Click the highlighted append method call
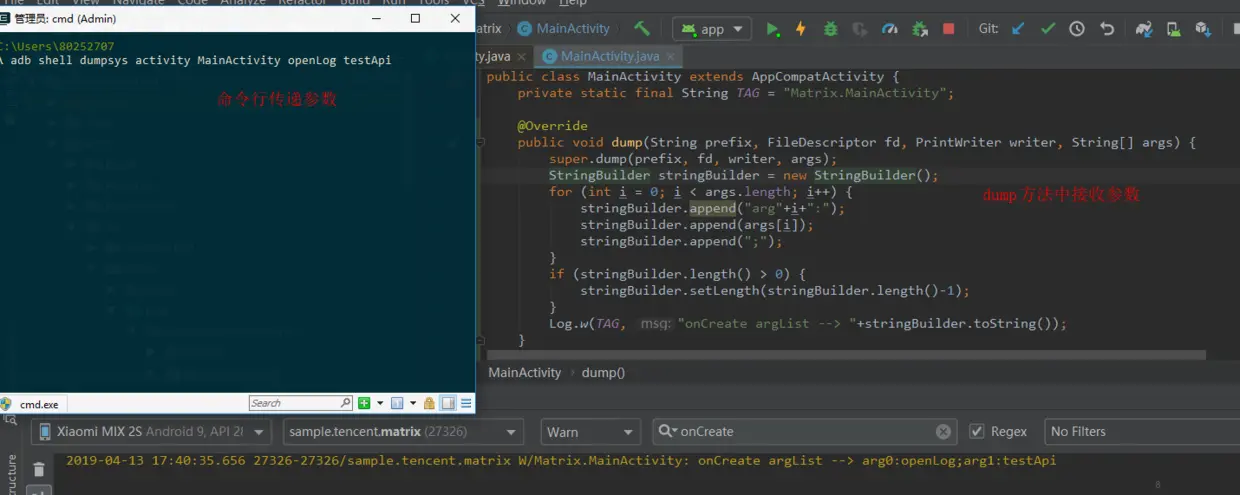 (712, 208)
